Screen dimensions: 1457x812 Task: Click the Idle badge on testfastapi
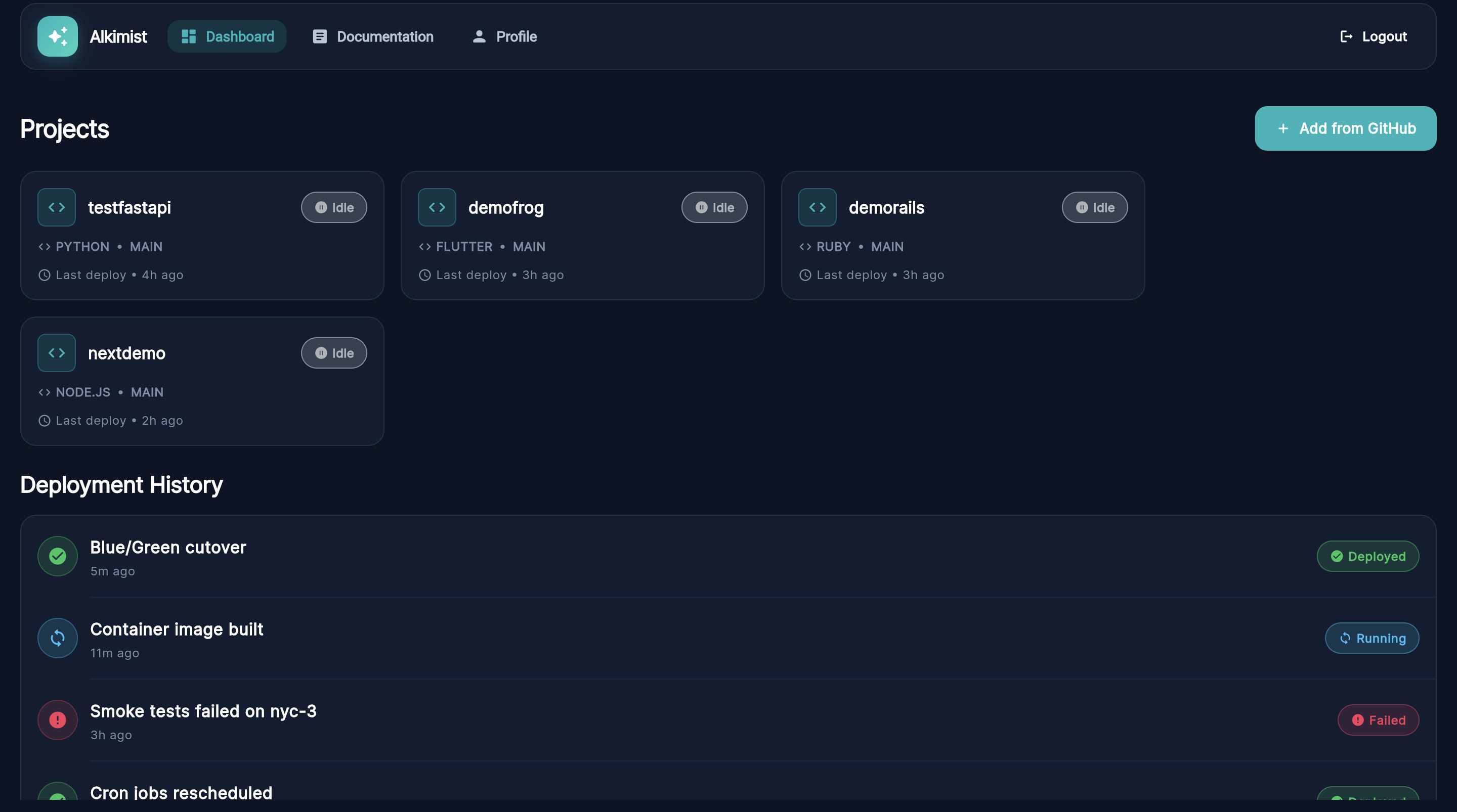pos(334,207)
